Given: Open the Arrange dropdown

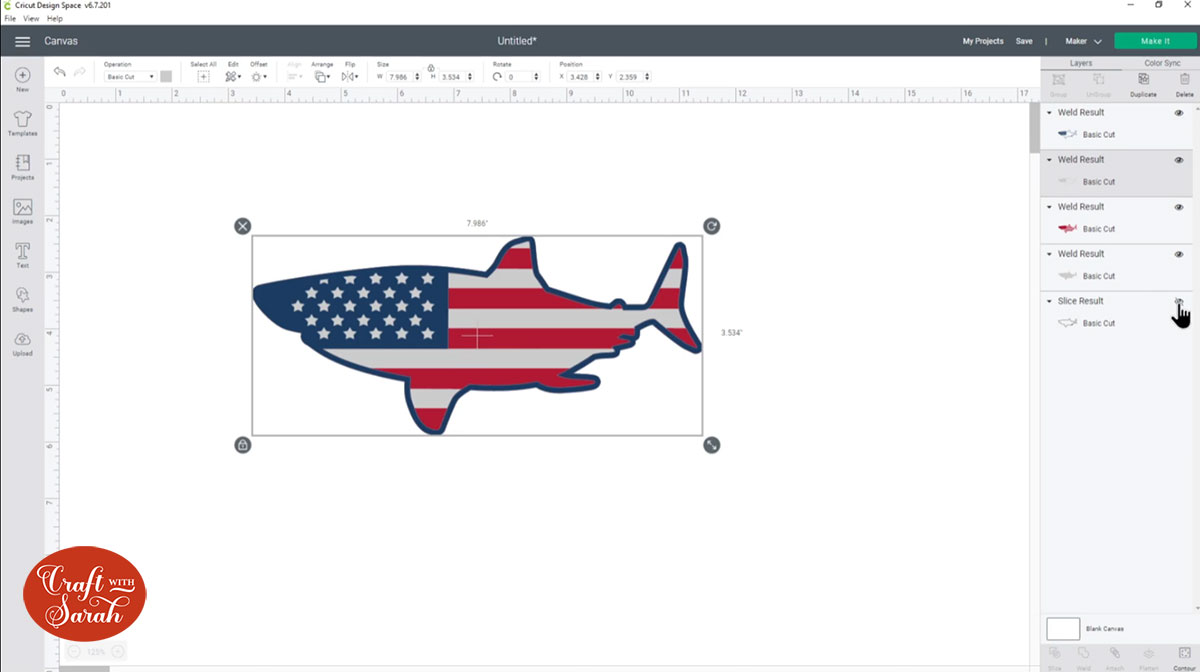Looking at the screenshot, I should [322, 76].
